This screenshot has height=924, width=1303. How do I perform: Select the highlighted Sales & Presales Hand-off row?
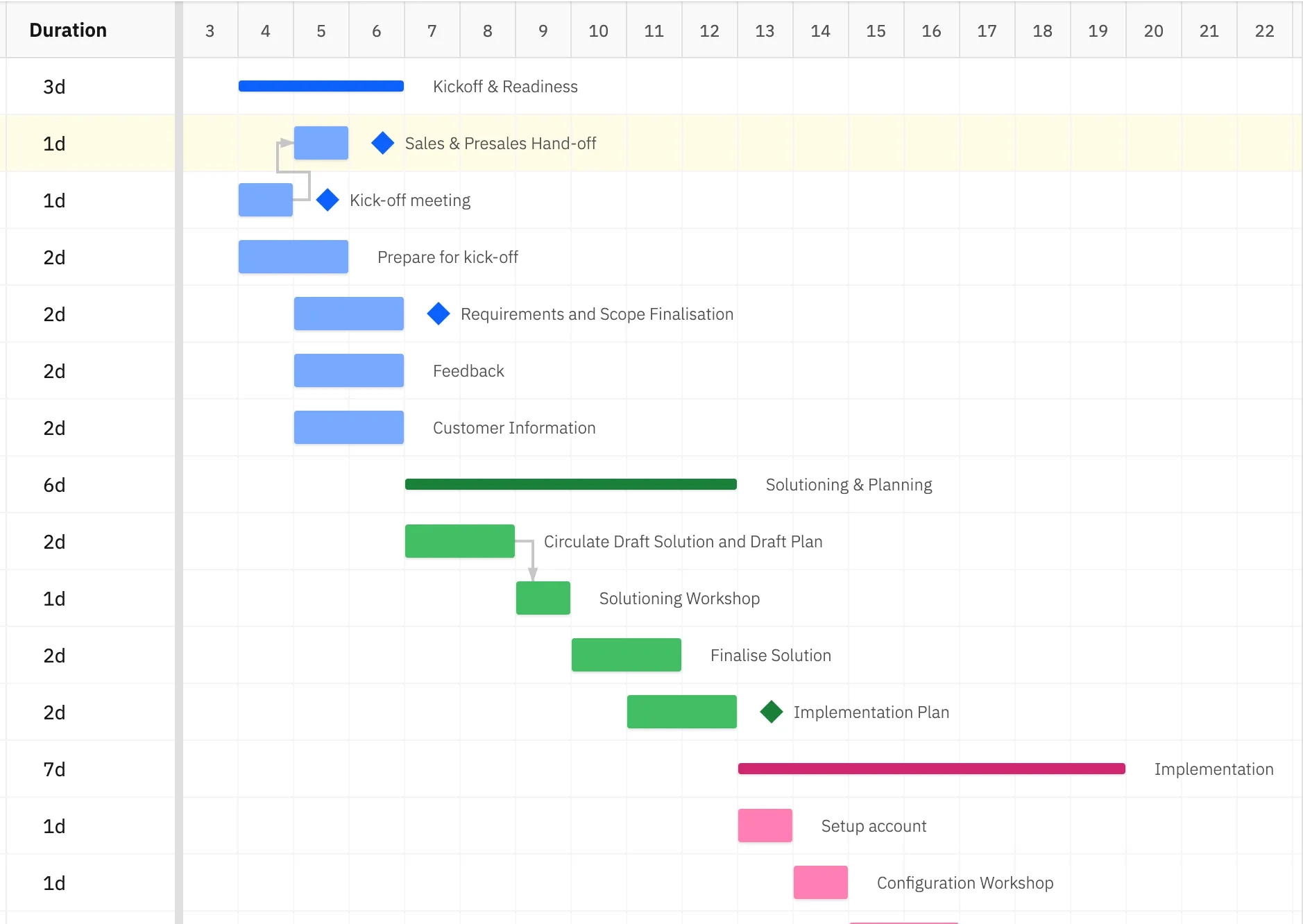click(971, 143)
